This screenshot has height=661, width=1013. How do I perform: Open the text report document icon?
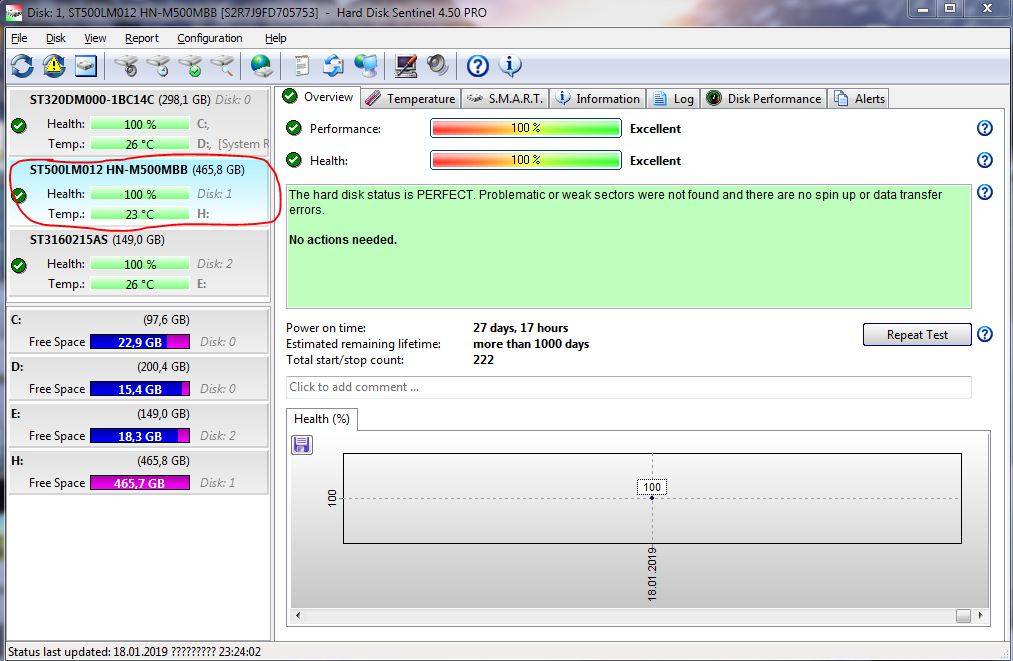click(x=302, y=66)
